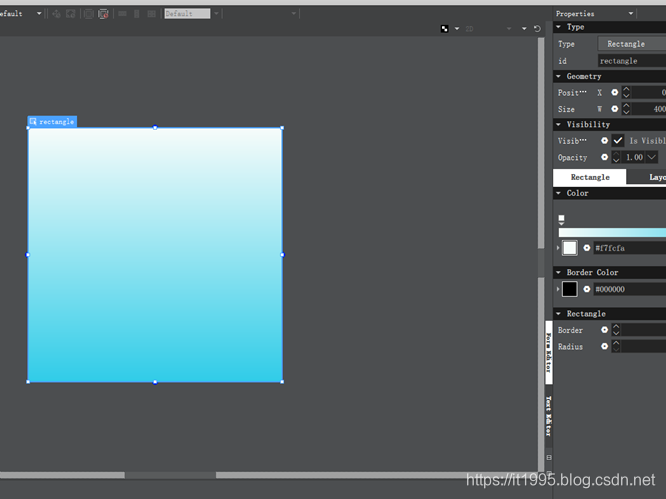
Task: Click the Opacity stepper arrows
Action: point(616,157)
